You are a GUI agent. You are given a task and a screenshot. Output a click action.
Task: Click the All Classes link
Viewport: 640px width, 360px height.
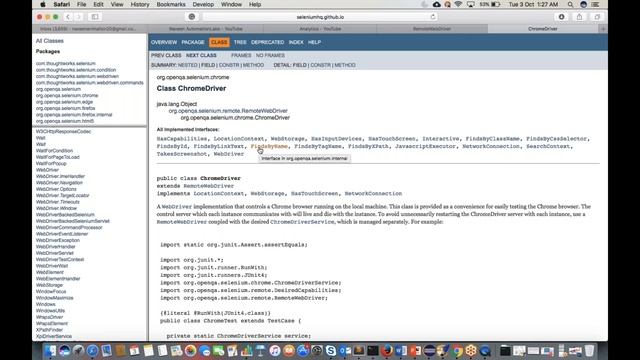(x=49, y=41)
